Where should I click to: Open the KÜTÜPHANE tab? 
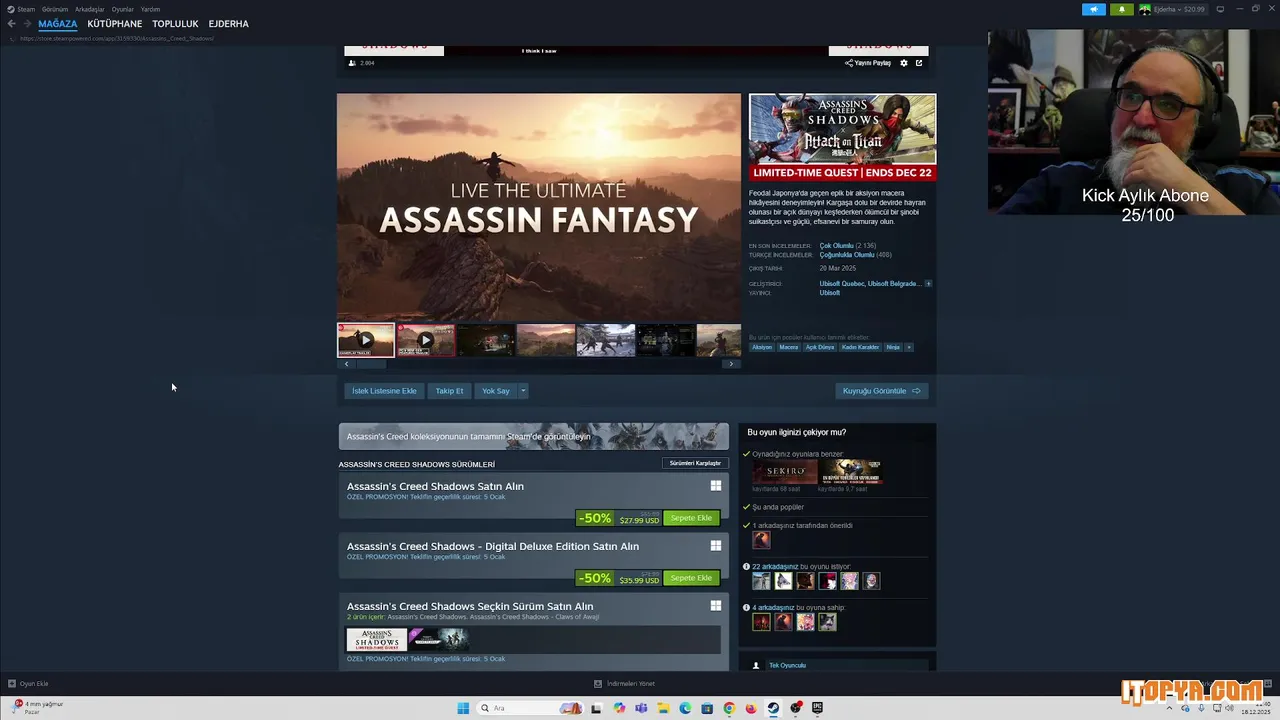click(x=115, y=24)
